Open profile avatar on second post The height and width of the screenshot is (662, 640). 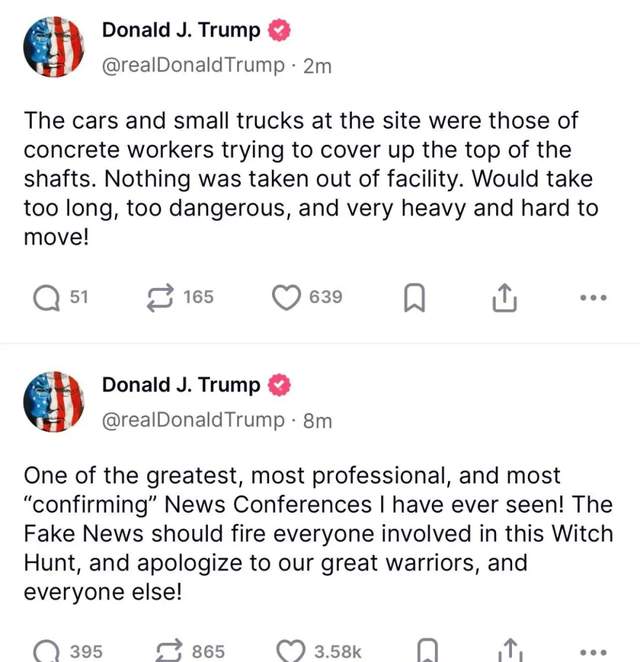(x=53, y=400)
